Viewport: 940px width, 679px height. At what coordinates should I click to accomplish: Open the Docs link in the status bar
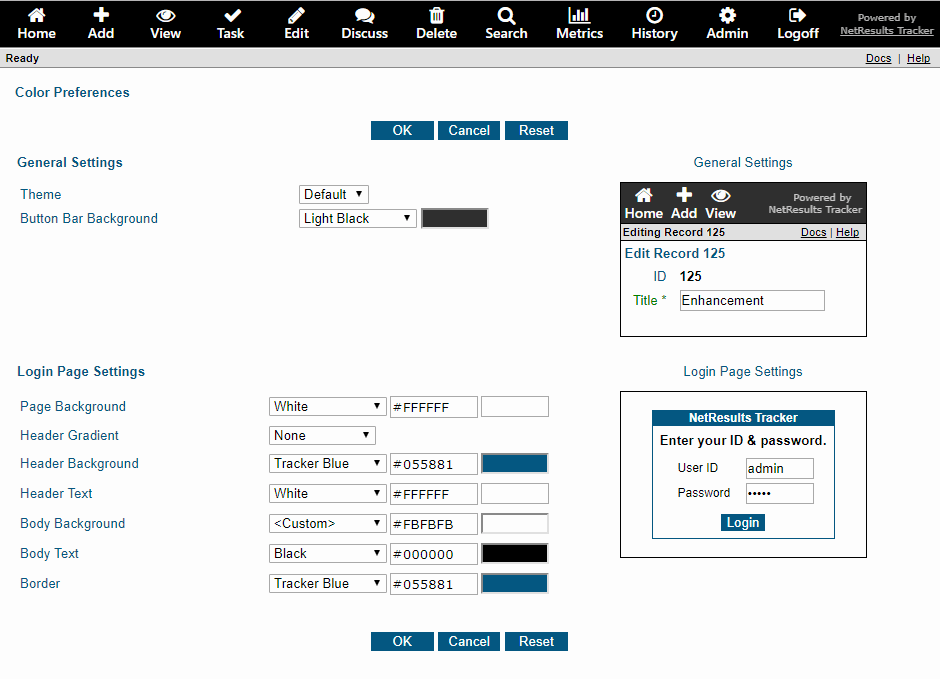[x=878, y=58]
